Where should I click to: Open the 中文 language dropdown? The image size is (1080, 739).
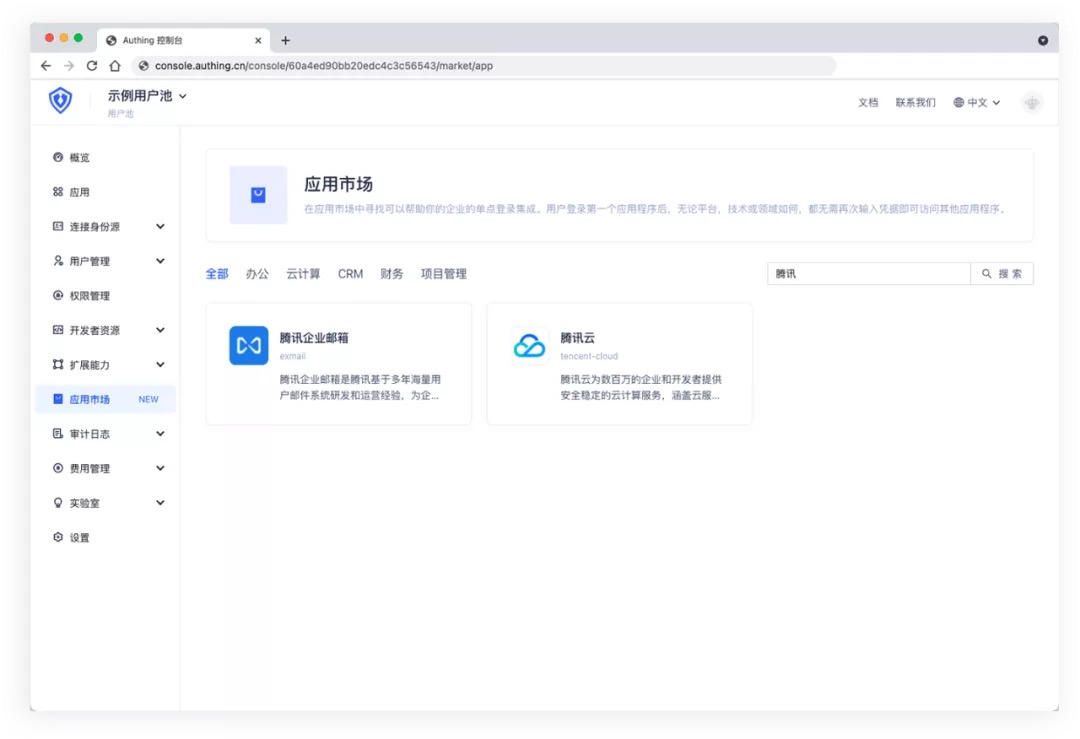point(977,103)
